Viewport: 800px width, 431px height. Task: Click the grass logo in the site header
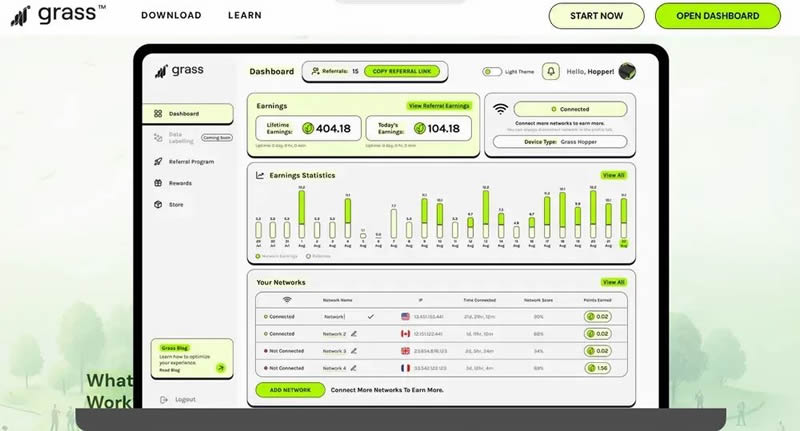58,15
